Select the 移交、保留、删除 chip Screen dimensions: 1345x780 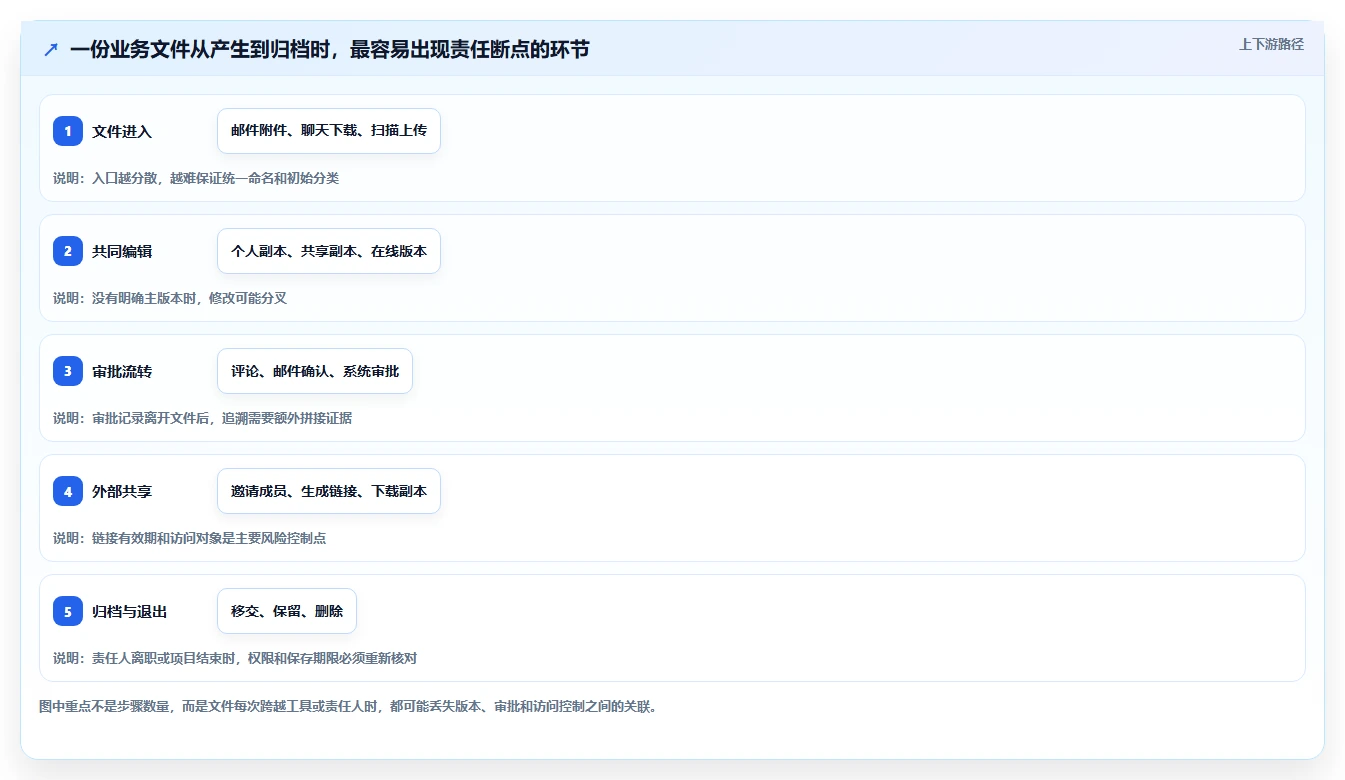point(287,611)
